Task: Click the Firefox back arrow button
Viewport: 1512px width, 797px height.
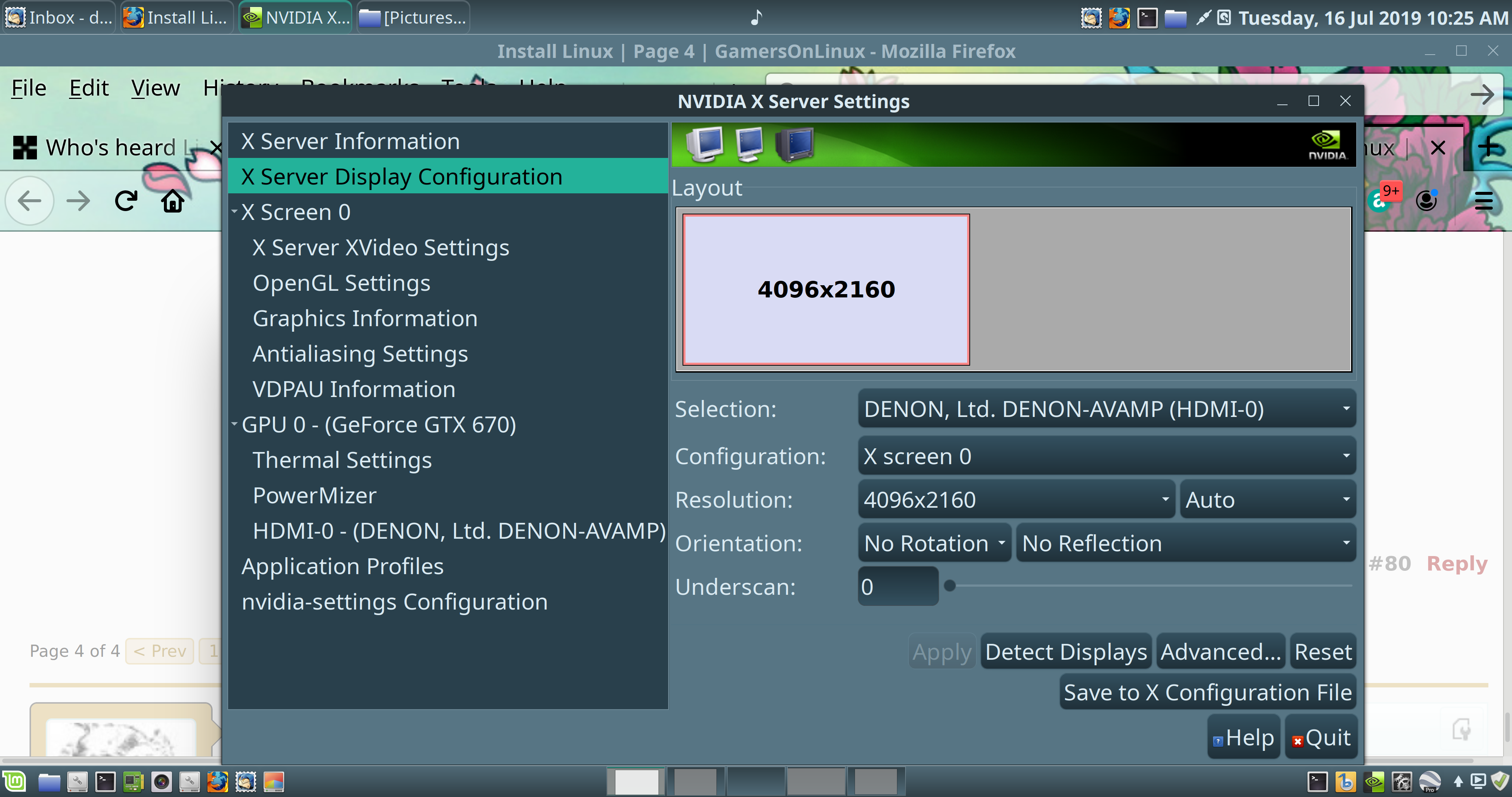Action: (x=30, y=201)
